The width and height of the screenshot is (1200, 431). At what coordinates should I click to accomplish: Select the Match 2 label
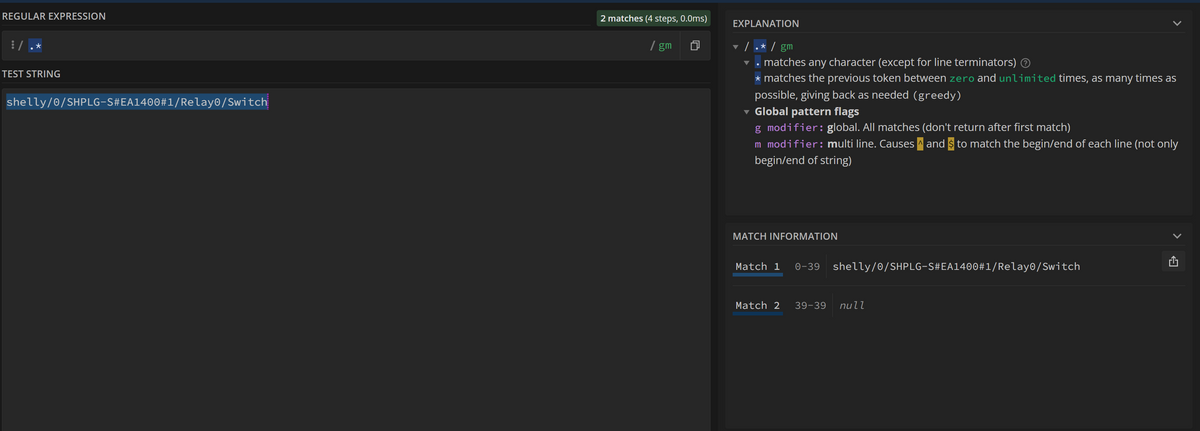coord(757,306)
